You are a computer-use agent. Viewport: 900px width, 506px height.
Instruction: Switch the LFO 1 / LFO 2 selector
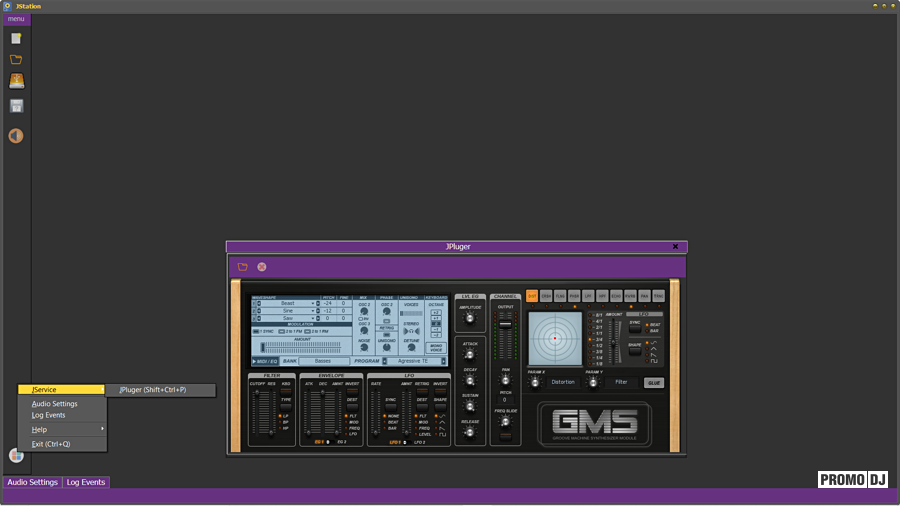click(408, 442)
